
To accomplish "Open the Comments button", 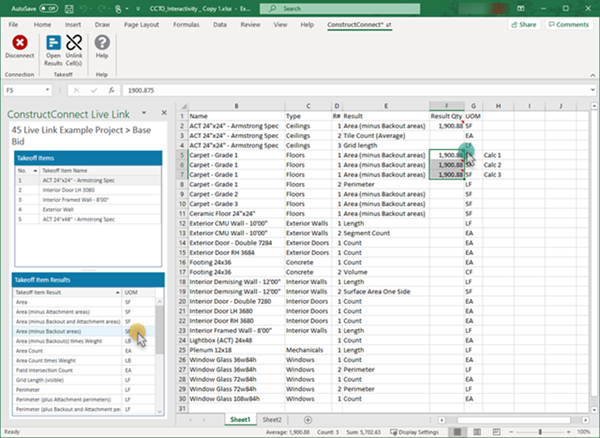I will 569,24.
